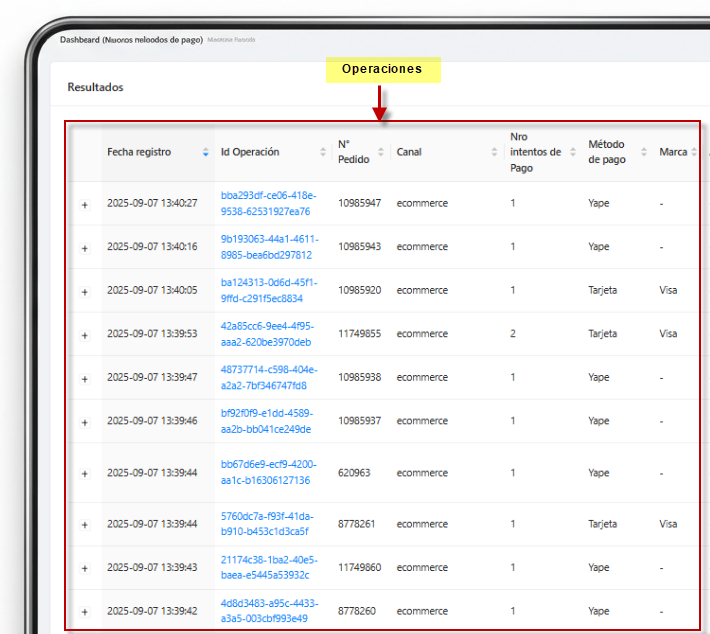The image size is (710, 634).
Task: Sort the N° Pedido column
Action: coord(382,153)
